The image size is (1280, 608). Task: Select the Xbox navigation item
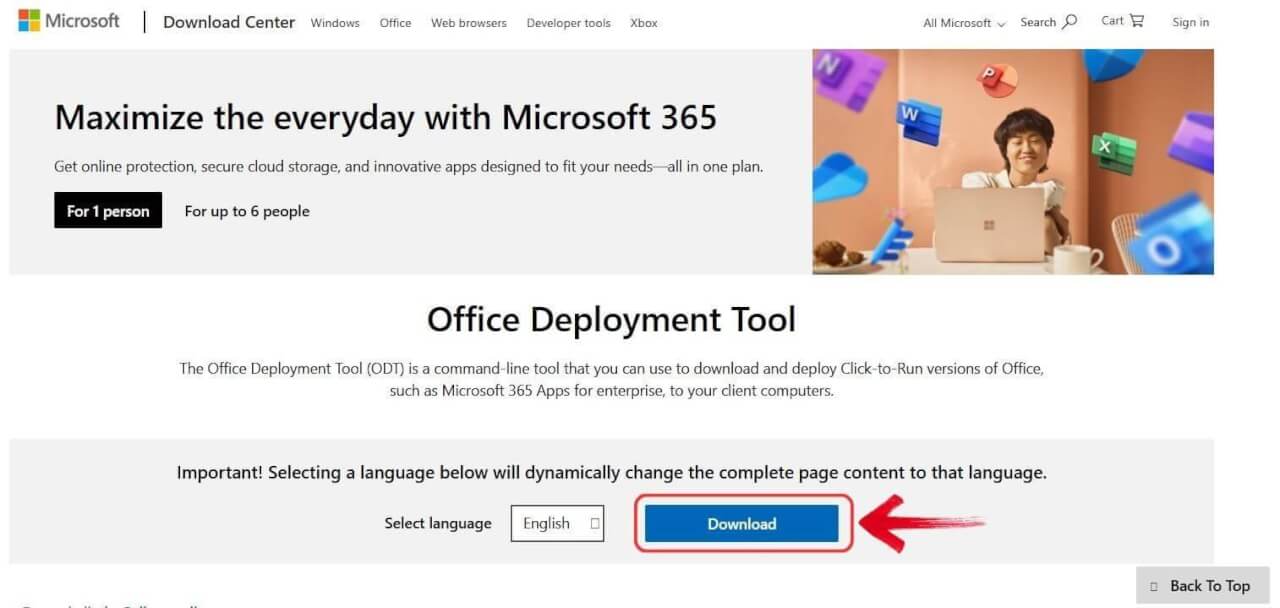pyautogui.click(x=643, y=23)
